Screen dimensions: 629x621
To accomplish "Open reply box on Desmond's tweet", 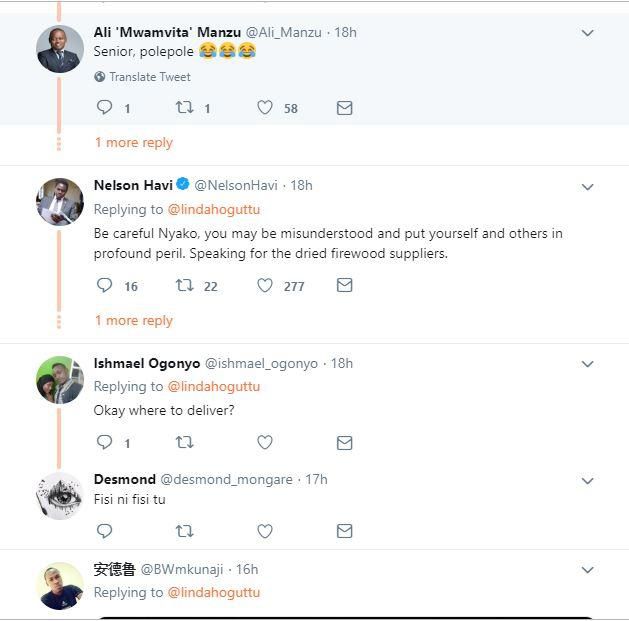I will tap(104, 531).
